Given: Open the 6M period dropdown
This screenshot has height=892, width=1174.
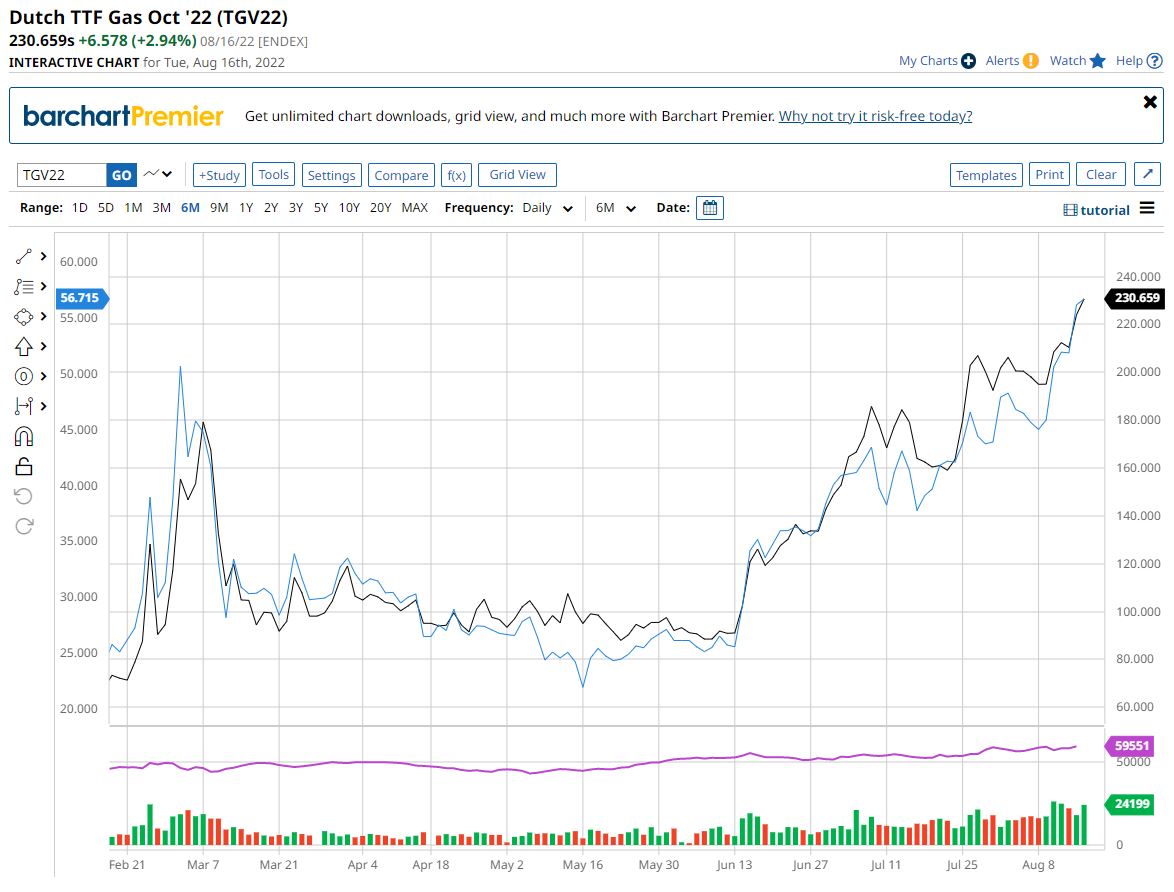Looking at the screenshot, I should pos(616,208).
